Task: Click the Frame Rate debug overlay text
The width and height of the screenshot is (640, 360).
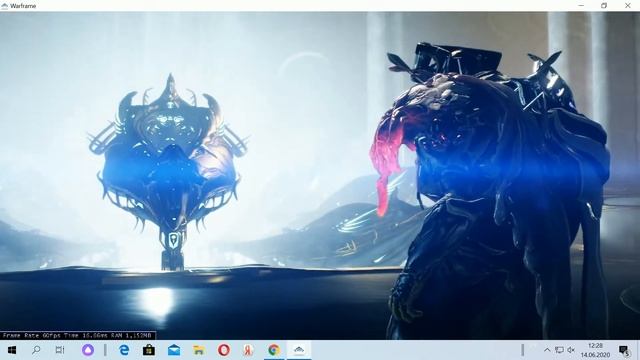Action: pyautogui.click(x=78, y=335)
